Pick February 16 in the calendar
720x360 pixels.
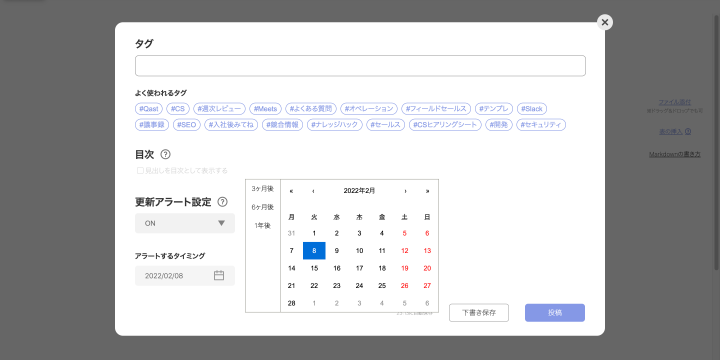(337, 268)
